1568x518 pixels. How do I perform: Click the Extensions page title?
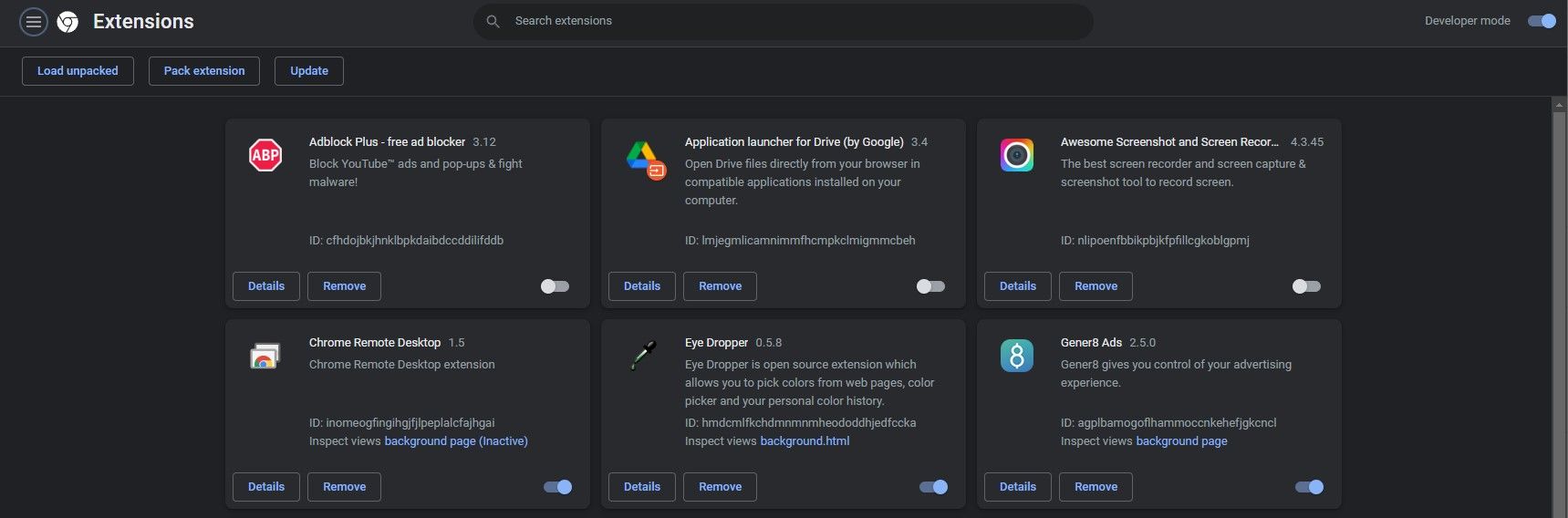(143, 22)
